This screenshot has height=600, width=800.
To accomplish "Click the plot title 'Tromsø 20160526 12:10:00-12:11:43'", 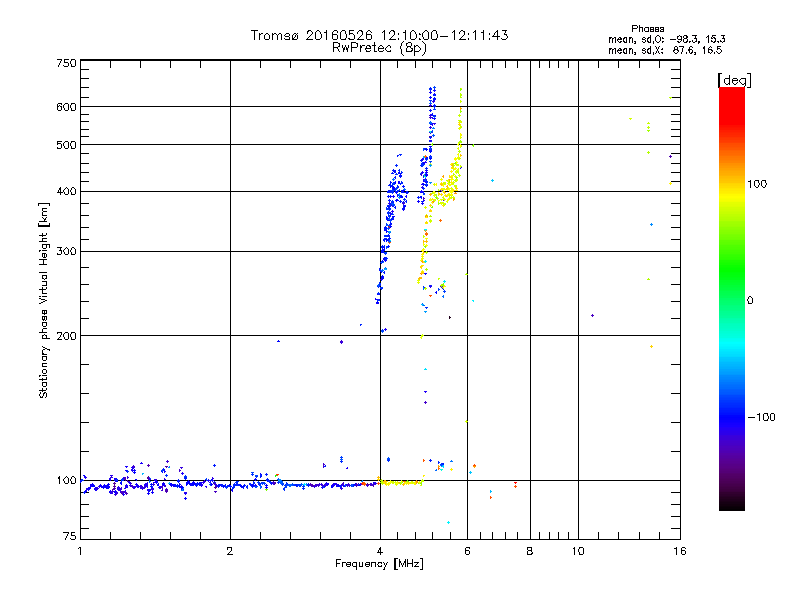I will 379,35.
